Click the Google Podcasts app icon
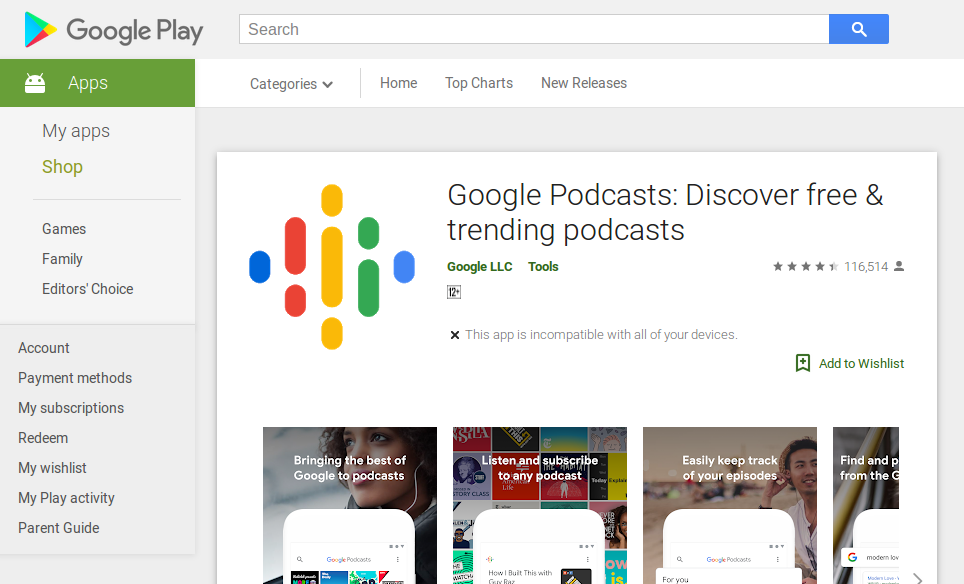The image size is (964, 584). click(x=331, y=267)
